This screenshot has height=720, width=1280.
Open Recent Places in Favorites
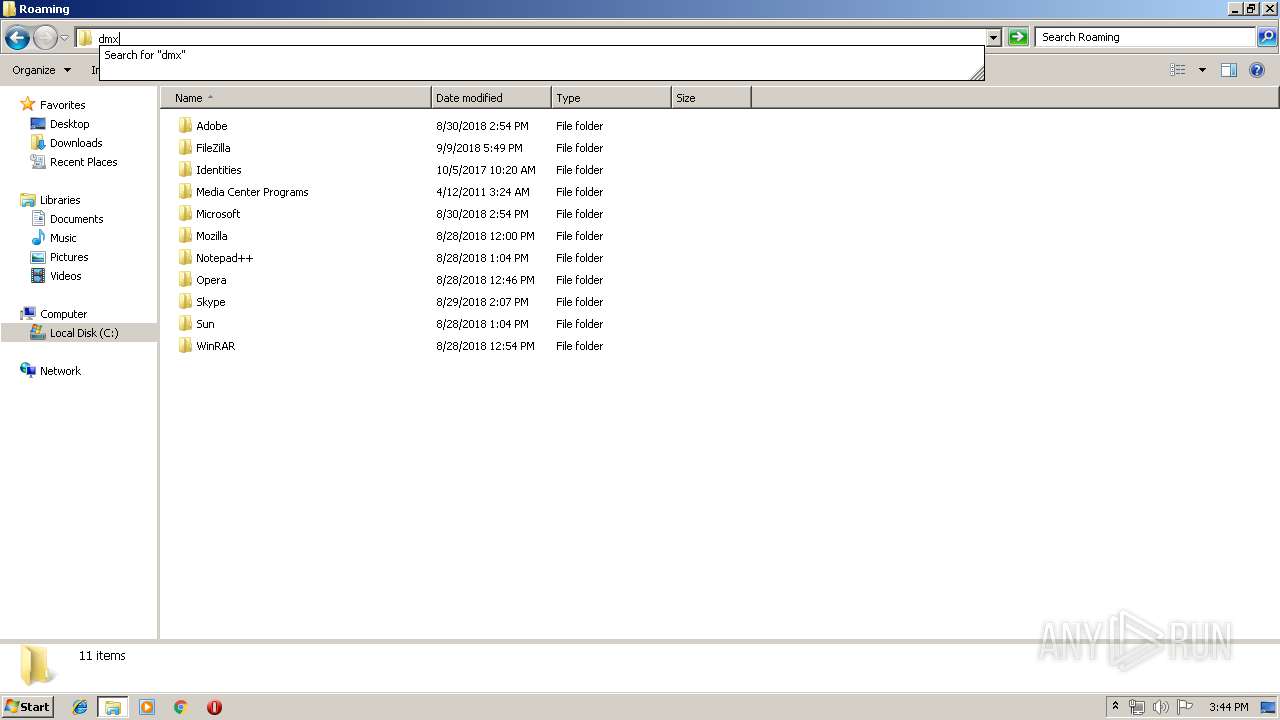(83, 162)
